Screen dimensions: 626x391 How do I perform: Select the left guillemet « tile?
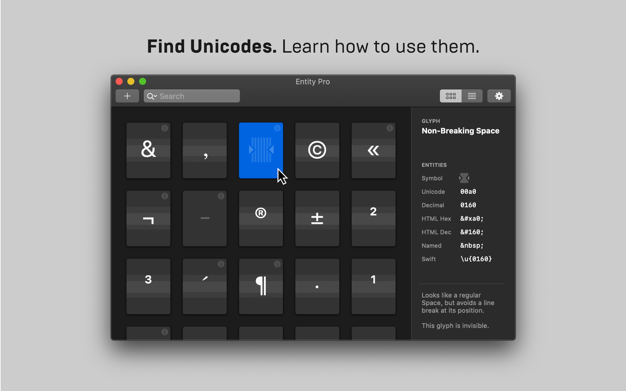pyautogui.click(x=373, y=150)
